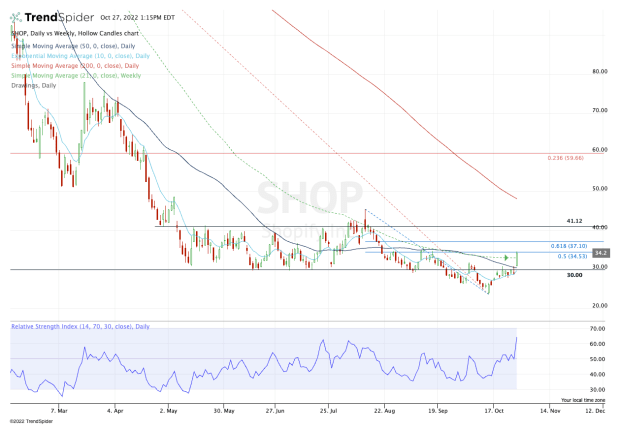The height and width of the screenshot is (426, 620).
Task: Click the SHOP chart title text
Action: click(x=75, y=34)
